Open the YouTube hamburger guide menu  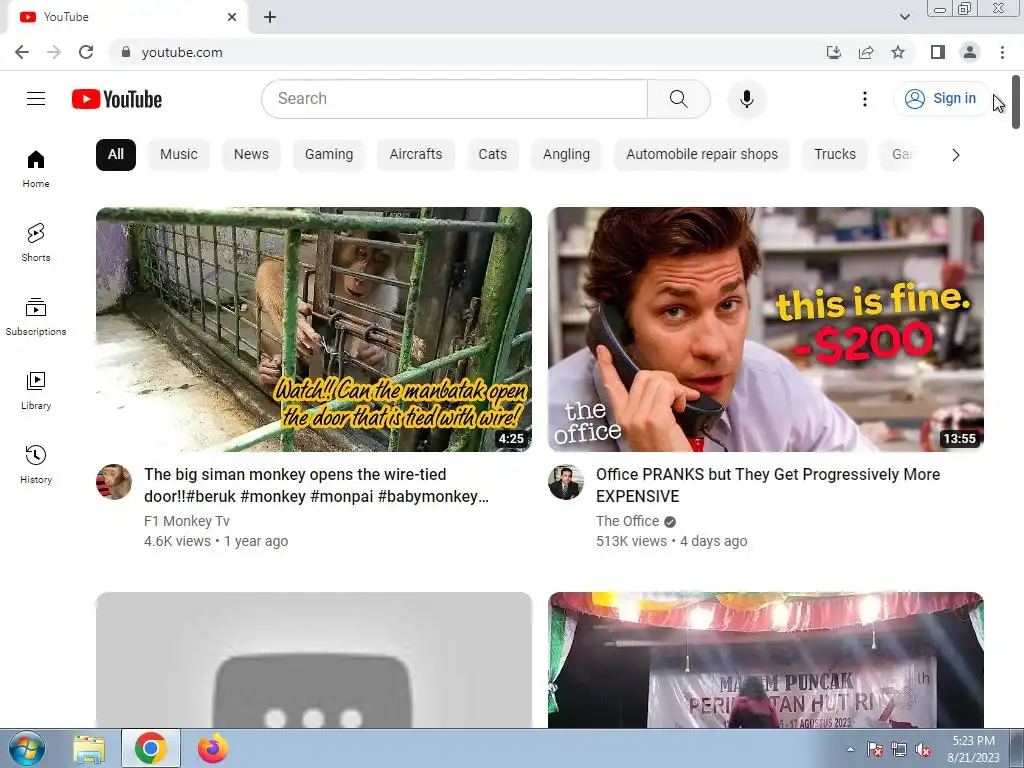pos(36,99)
